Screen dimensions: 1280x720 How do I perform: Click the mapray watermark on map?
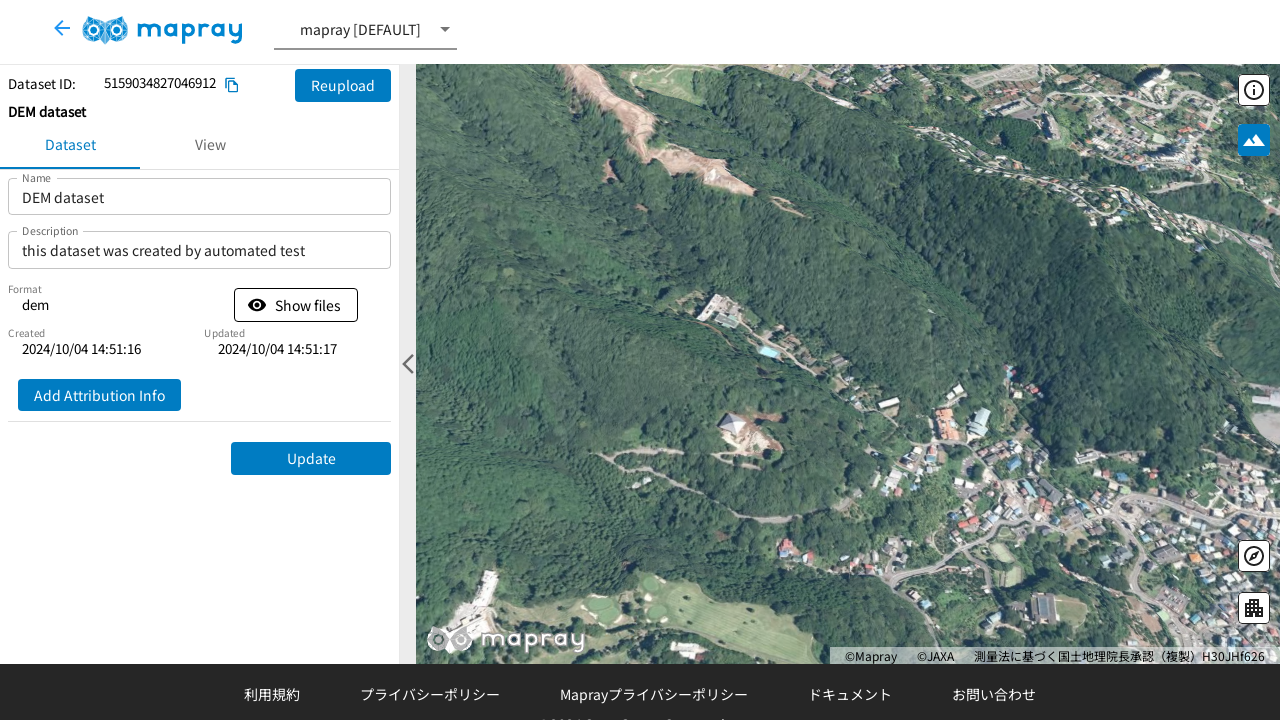506,639
